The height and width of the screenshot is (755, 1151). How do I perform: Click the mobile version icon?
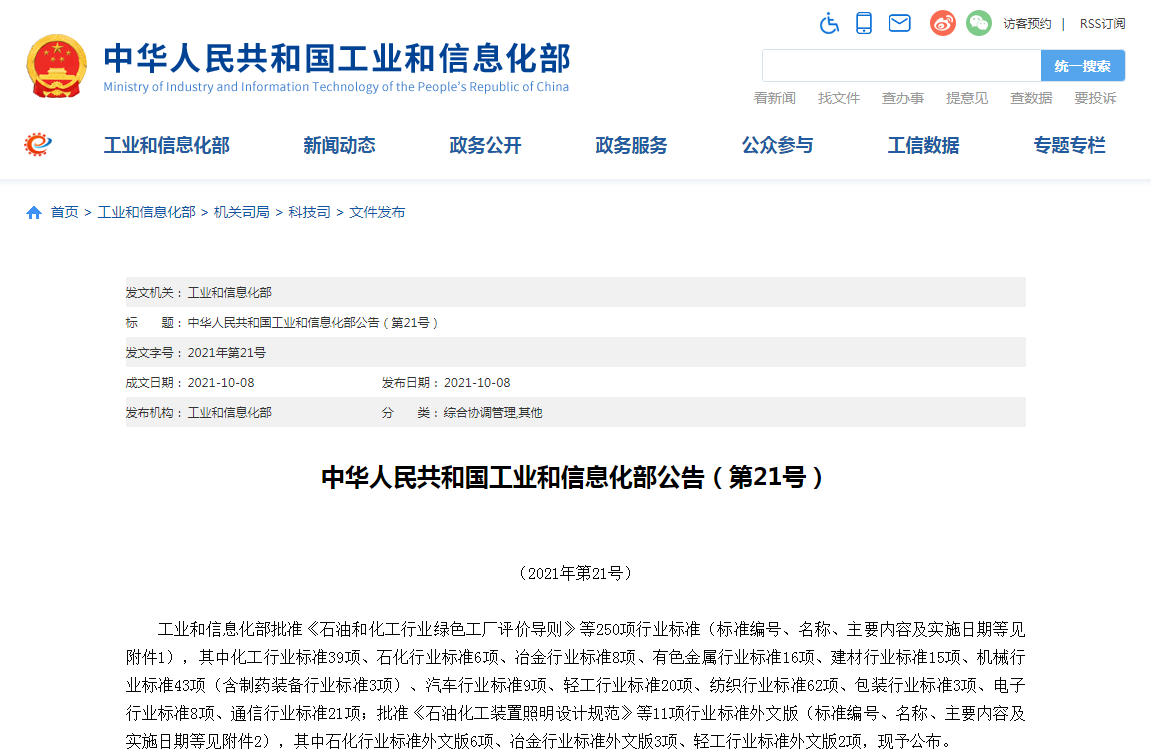(864, 22)
